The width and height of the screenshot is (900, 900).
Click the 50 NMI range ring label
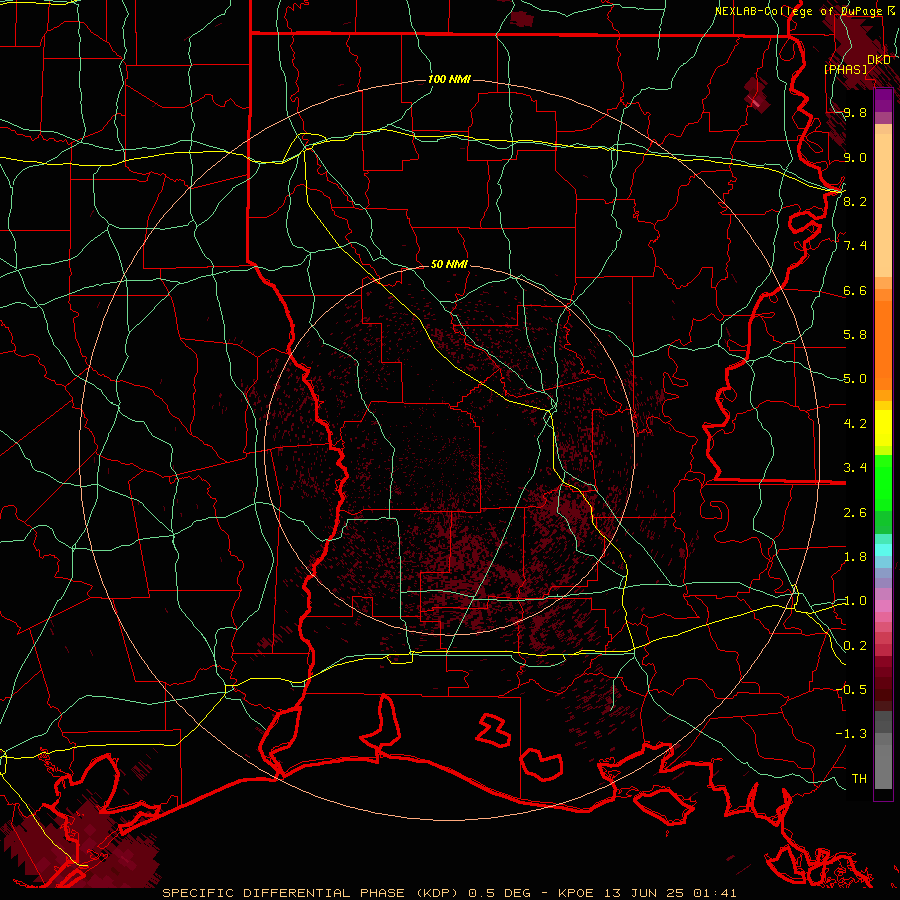pos(449,264)
